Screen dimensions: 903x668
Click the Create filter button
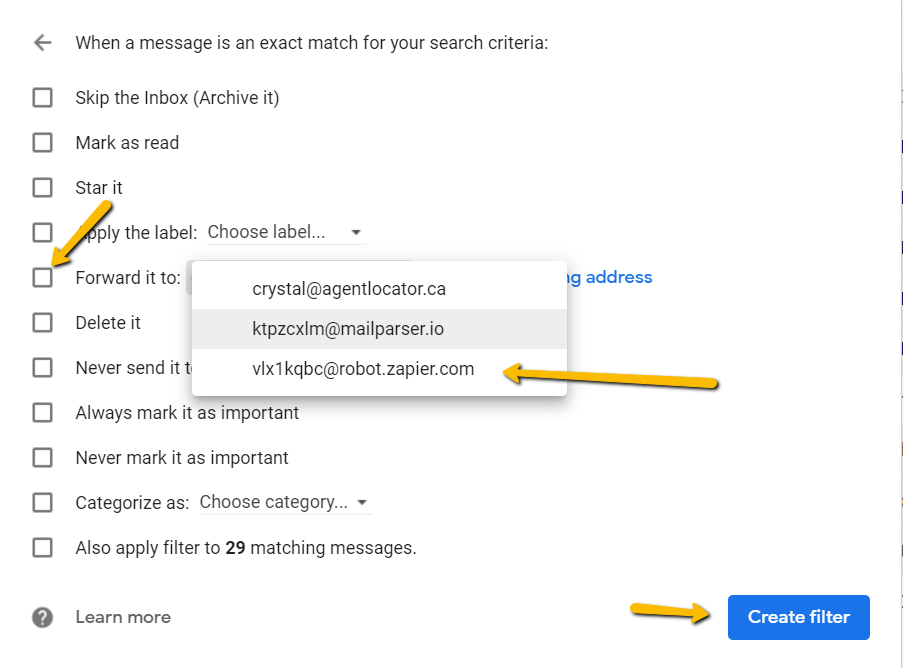coord(798,617)
